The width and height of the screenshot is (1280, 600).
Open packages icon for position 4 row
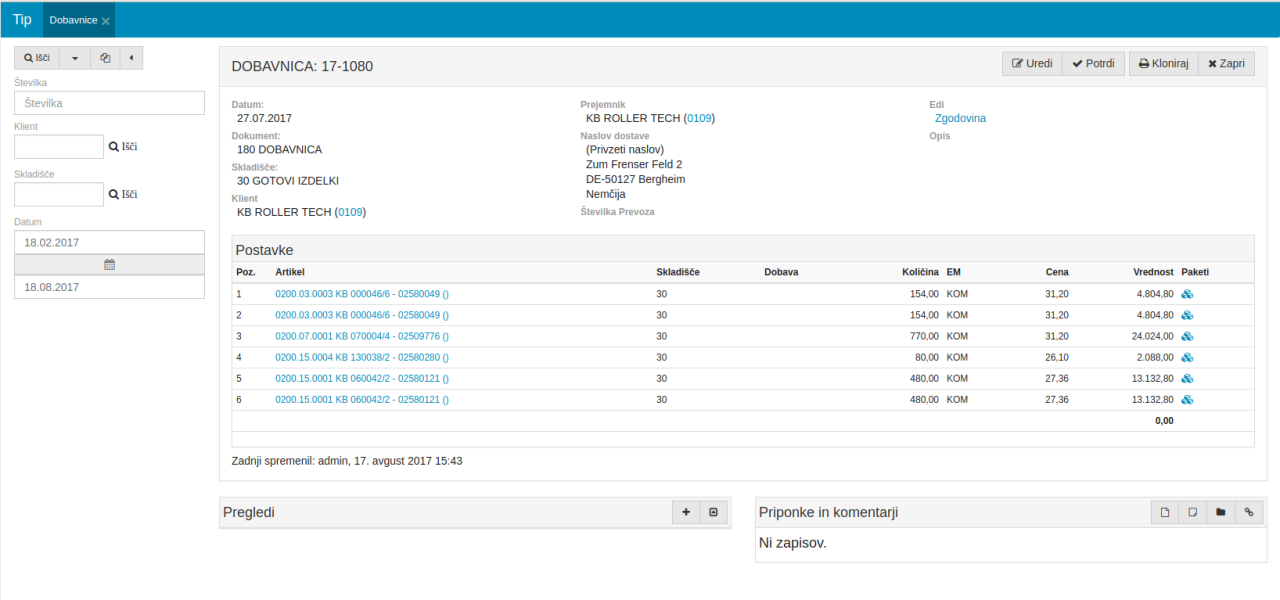pyautogui.click(x=1188, y=357)
